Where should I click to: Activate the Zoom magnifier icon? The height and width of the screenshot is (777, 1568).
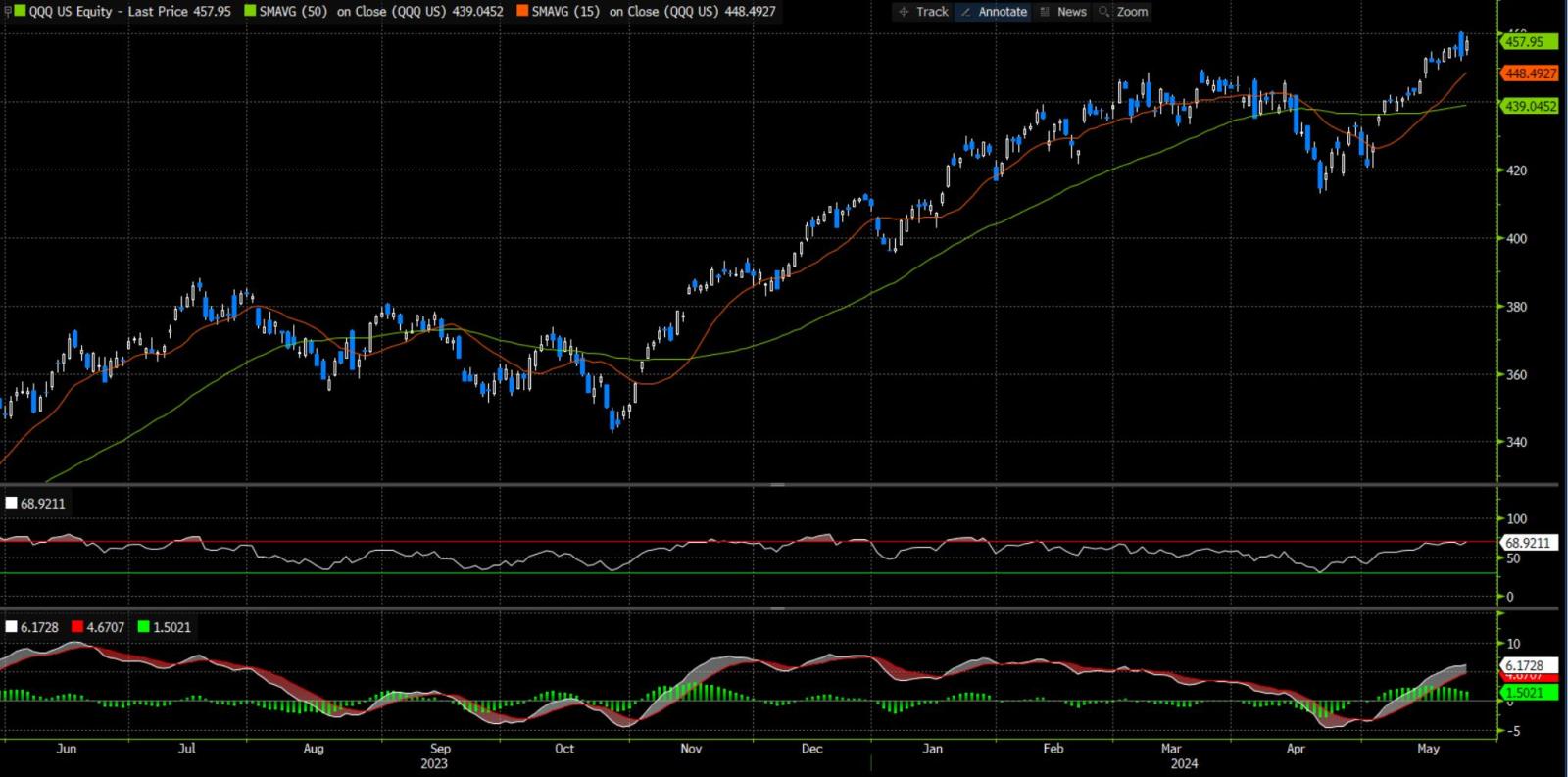(1104, 12)
